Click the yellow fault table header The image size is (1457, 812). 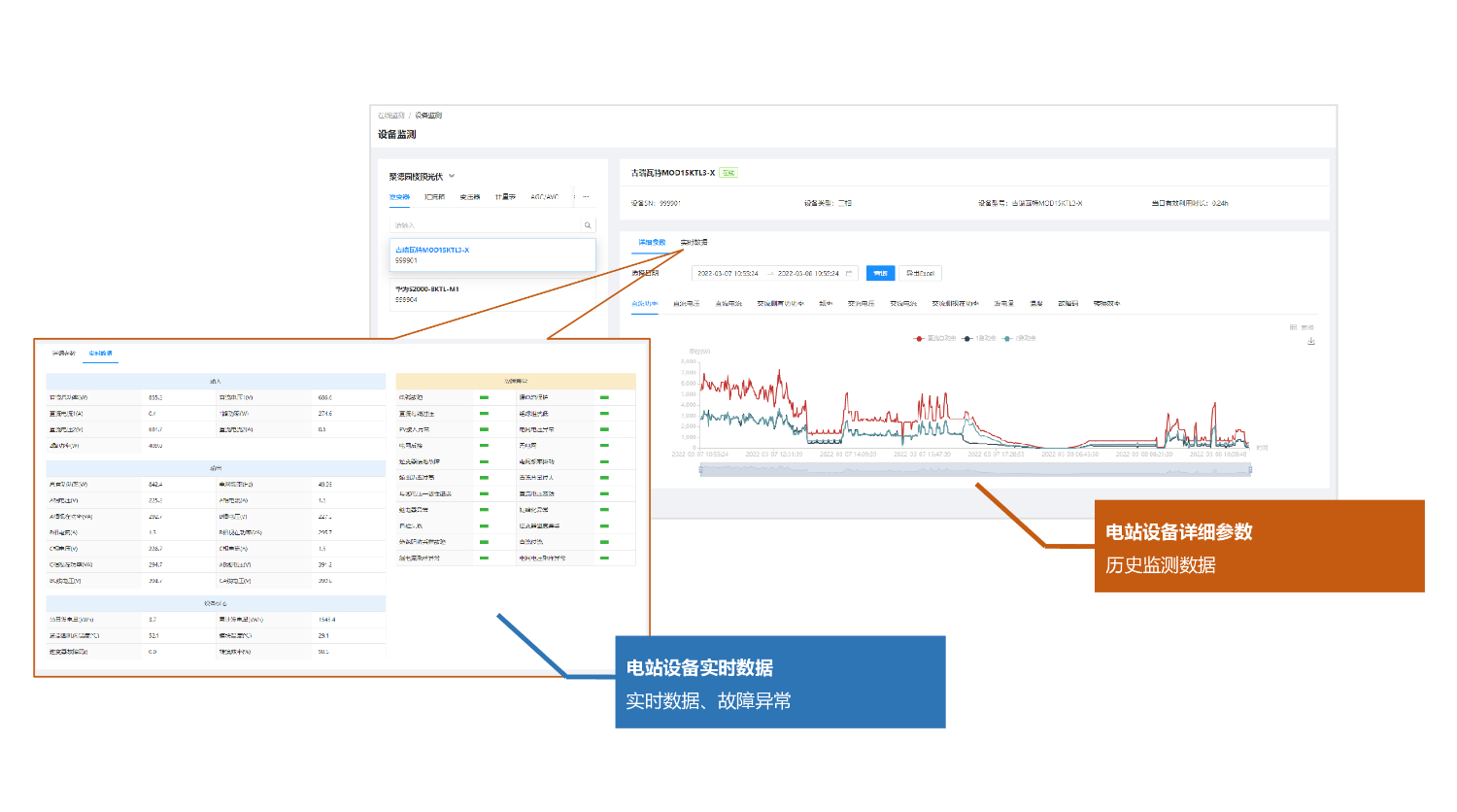516,382
